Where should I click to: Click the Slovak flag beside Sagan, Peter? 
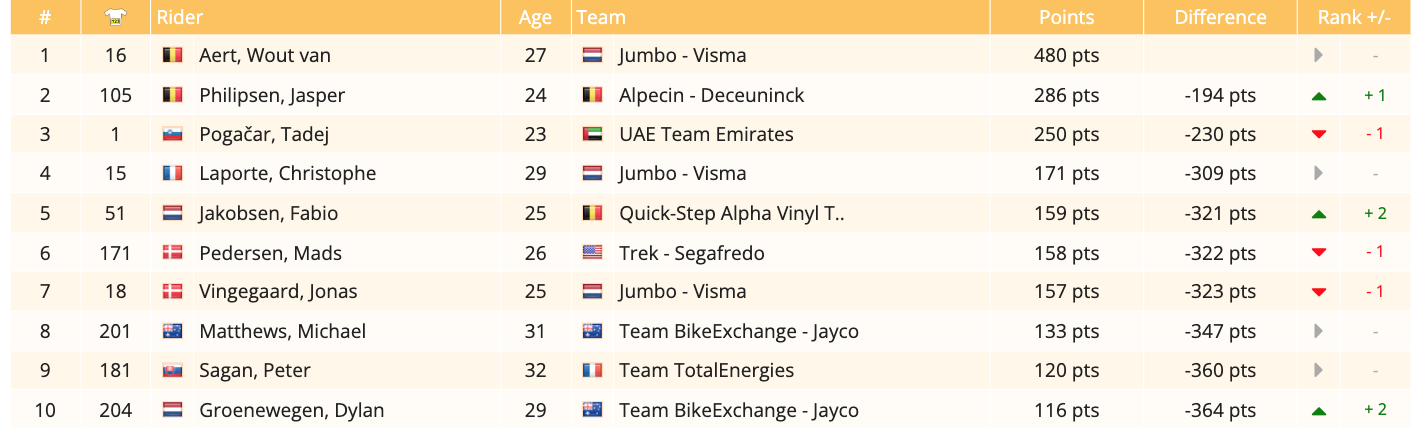point(172,371)
